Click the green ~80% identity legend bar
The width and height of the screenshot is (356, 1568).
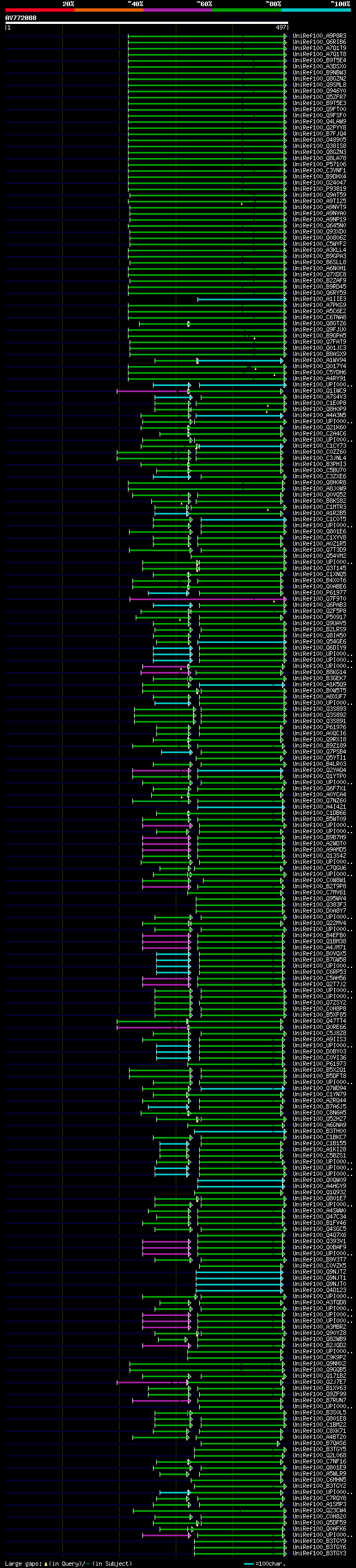247,10
